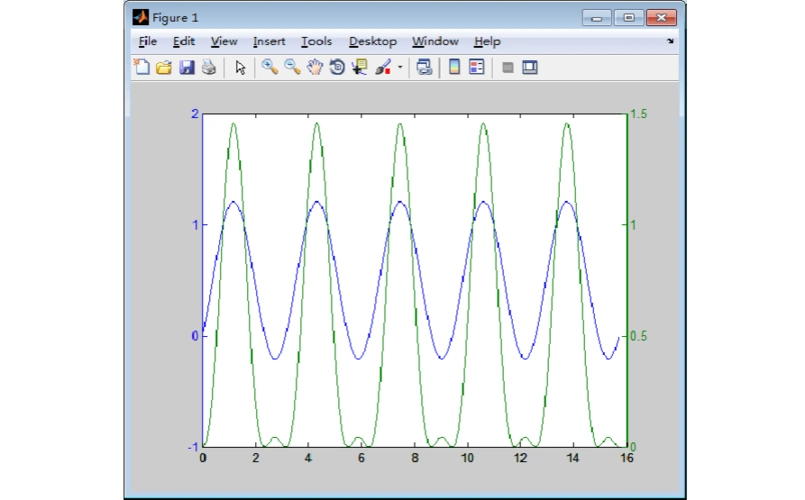Open the Tools menu
This screenshot has width=805, height=500.
tap(316, 42)
